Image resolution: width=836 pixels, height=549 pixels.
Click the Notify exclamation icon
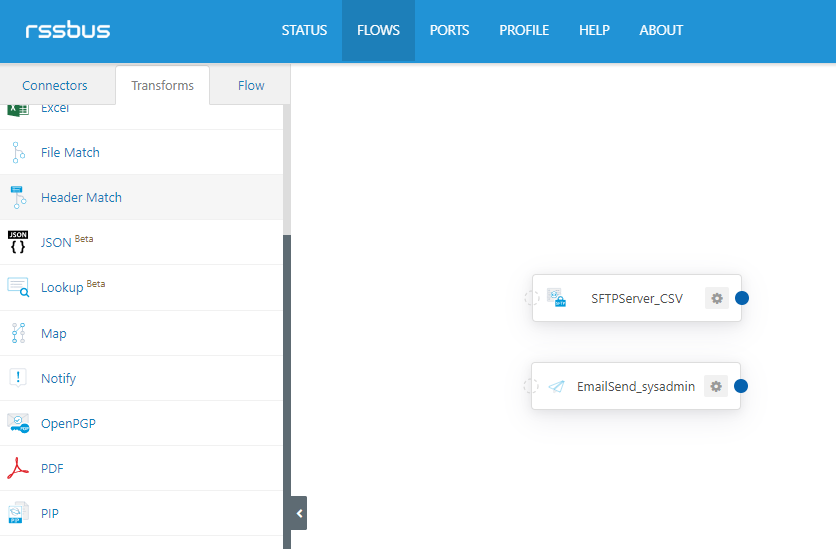click(x=18, y=378)
